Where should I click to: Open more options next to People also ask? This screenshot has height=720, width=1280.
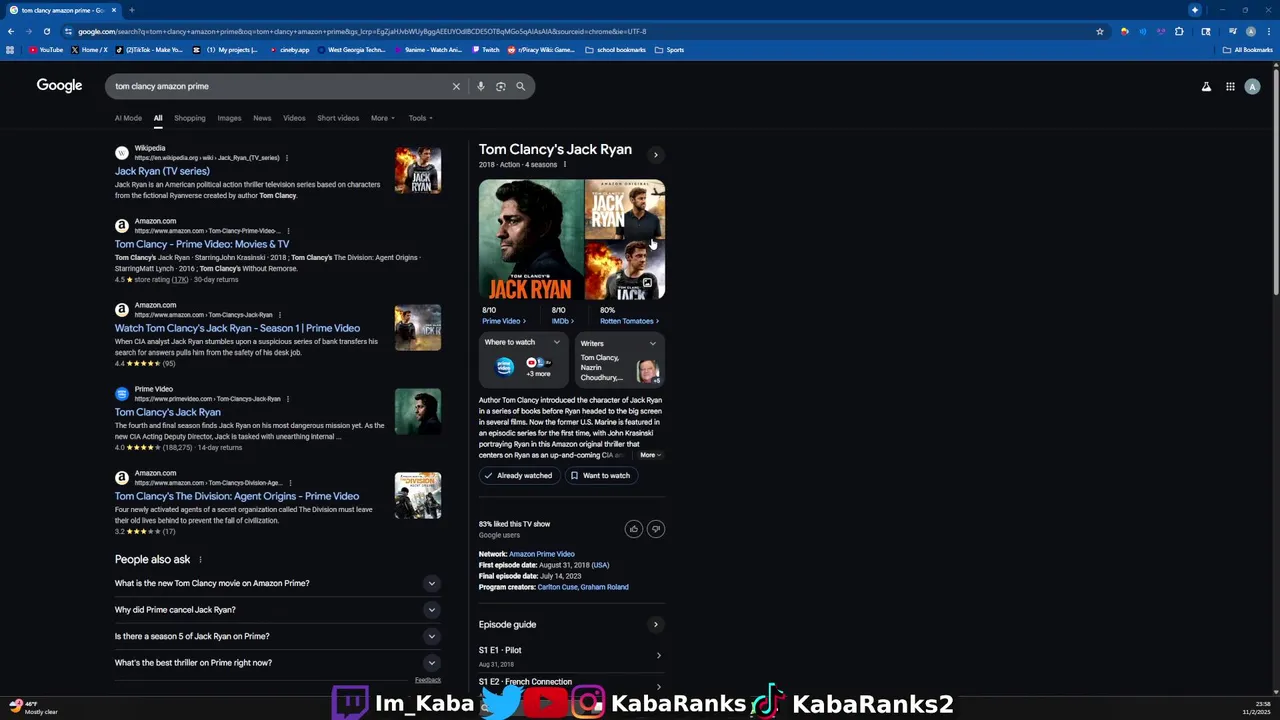200,560
